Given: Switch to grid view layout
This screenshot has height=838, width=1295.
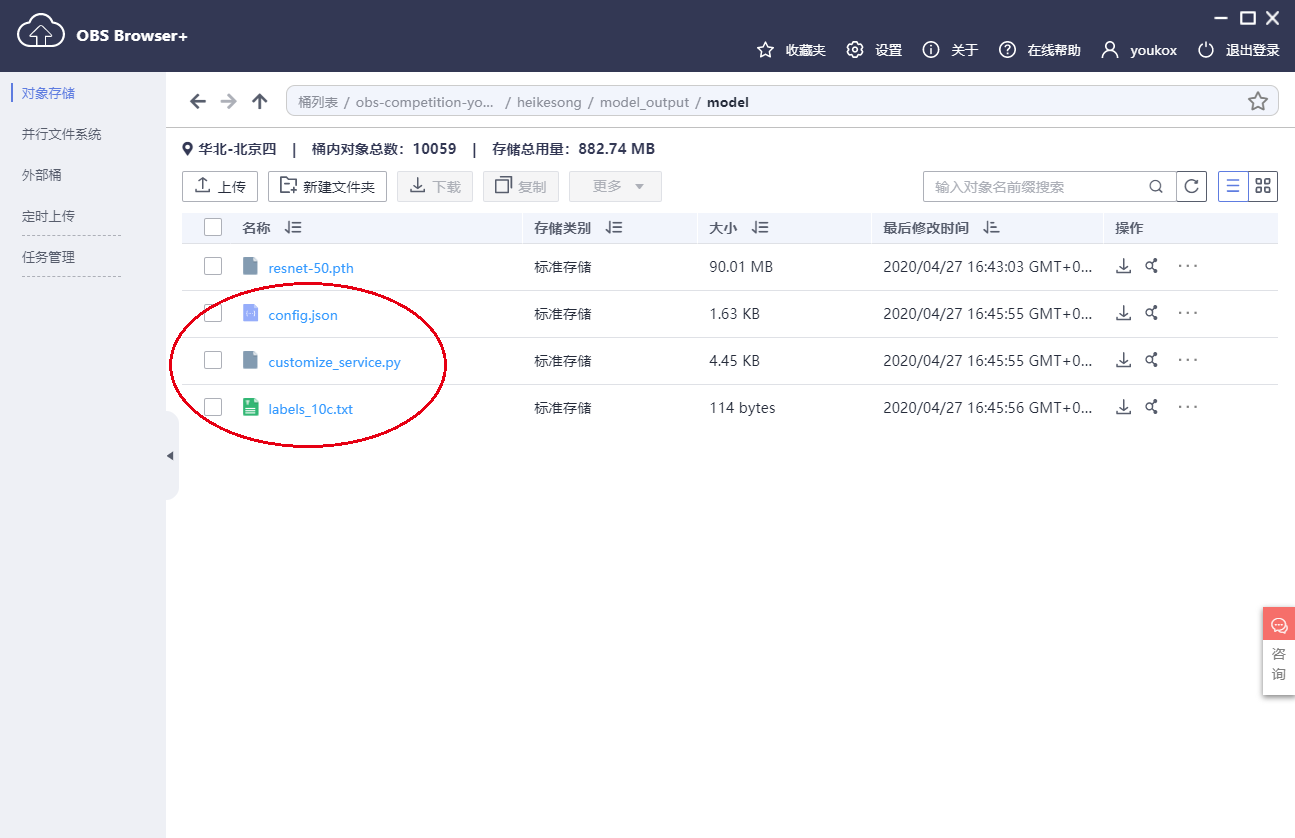Looking at the screenshot, I should click(x=1262, y=186).
